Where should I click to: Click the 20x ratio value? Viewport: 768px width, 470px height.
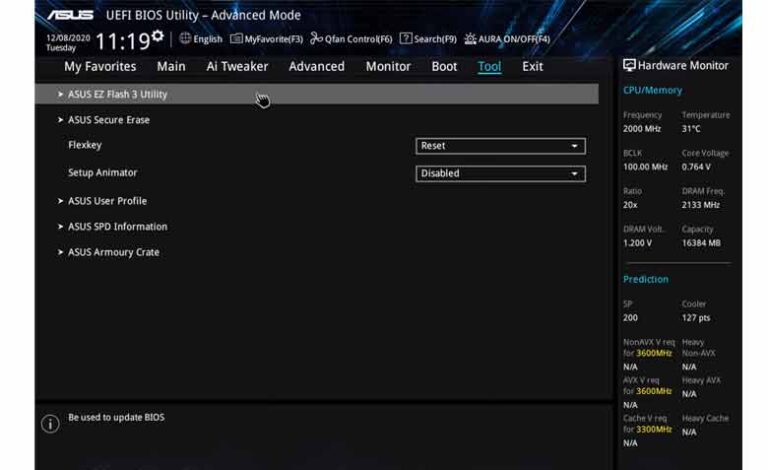pos(630,205)
